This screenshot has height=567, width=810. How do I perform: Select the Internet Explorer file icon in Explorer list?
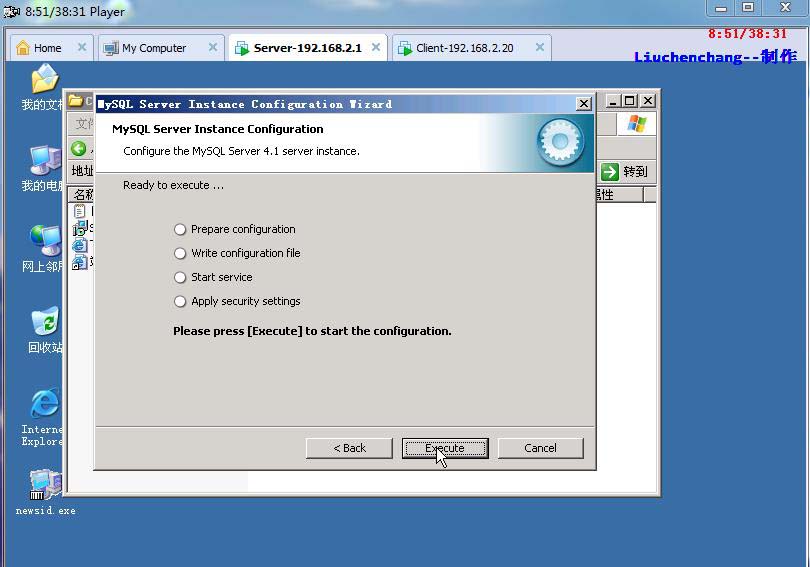click(80, 245)
